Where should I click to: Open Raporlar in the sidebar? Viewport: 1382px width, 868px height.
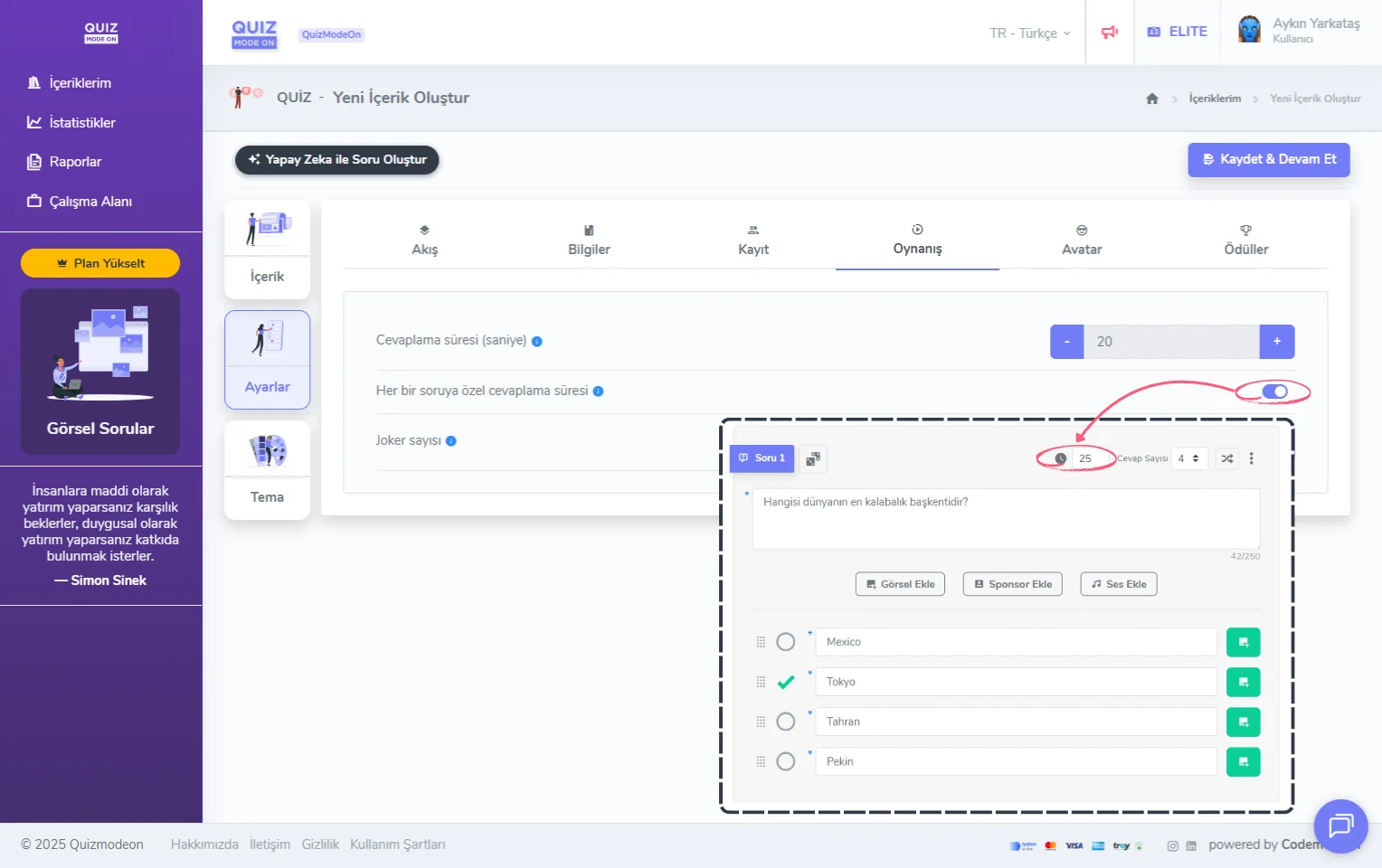click(75, 162)
